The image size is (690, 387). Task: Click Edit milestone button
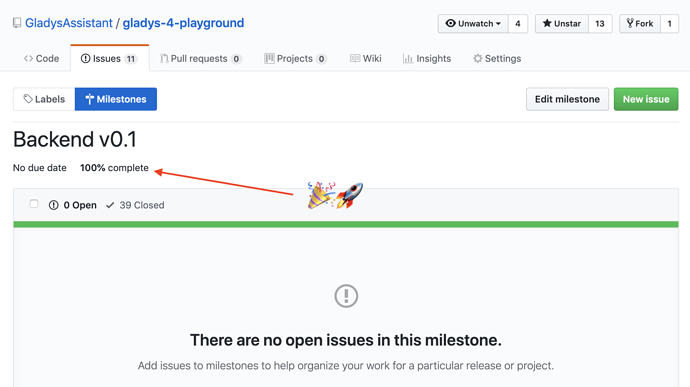click(x=567, y=99)
